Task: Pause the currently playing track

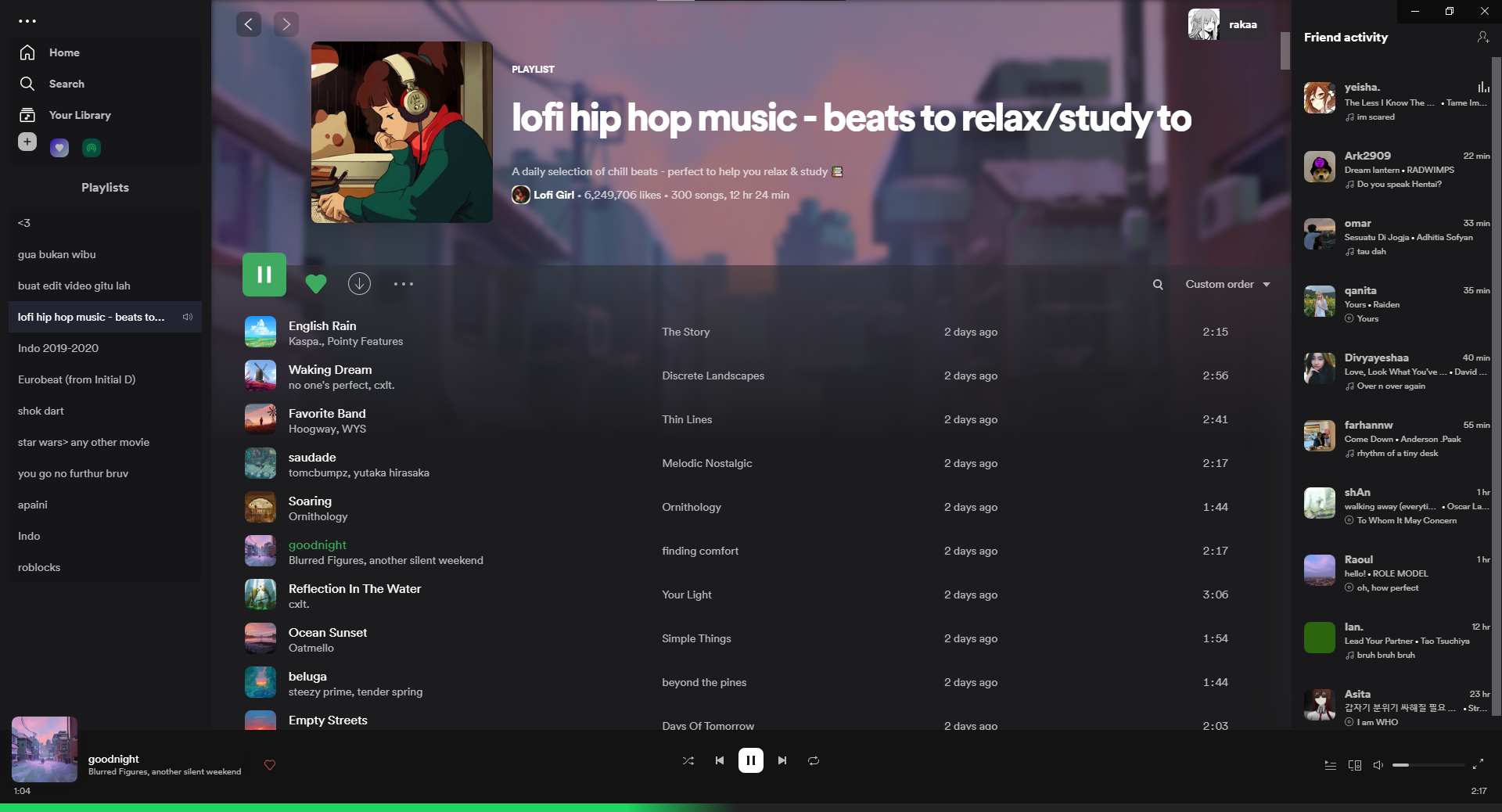Action: click(750, 760)
